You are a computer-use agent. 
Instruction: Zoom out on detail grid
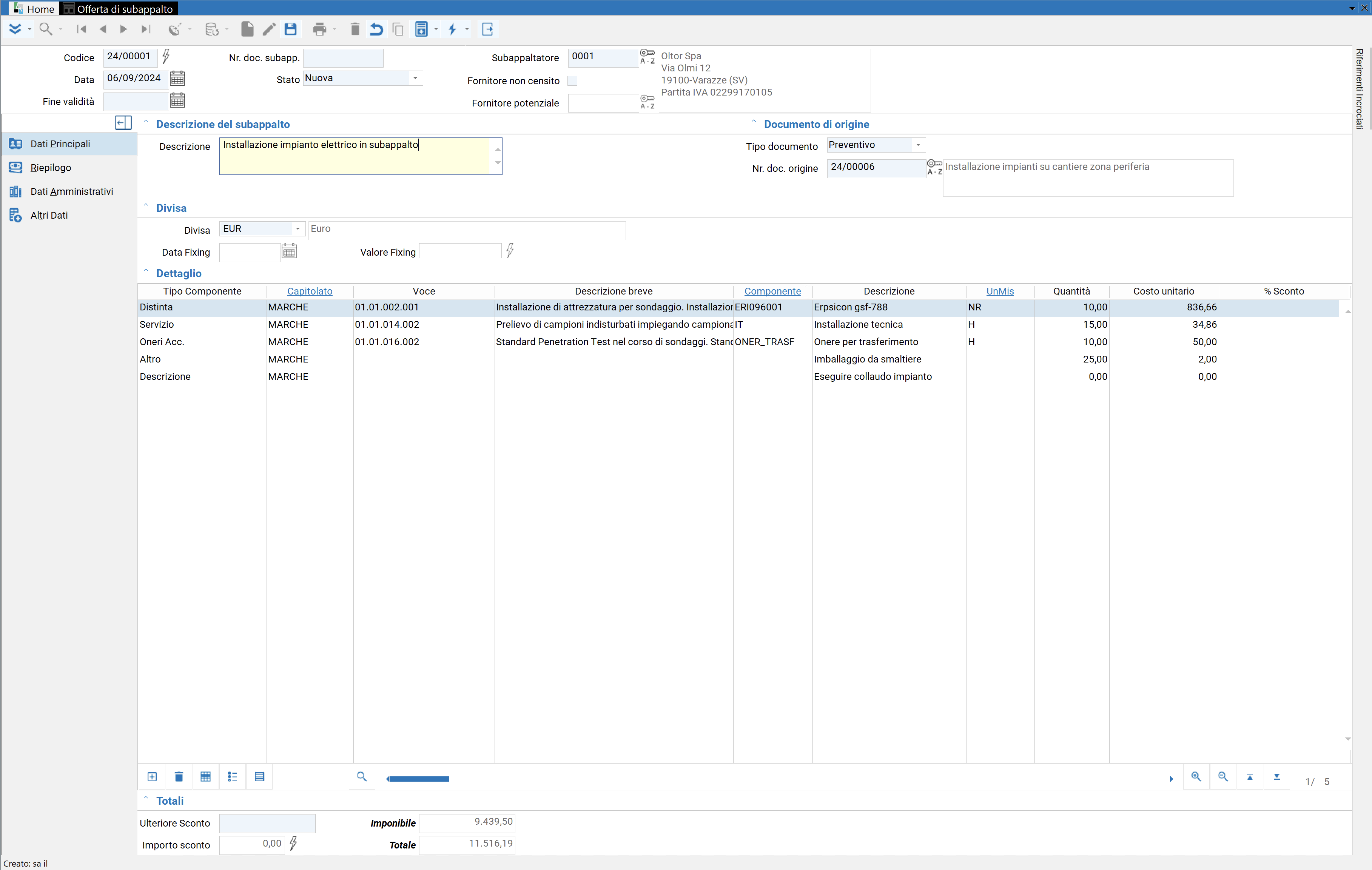coord(1223,777)
